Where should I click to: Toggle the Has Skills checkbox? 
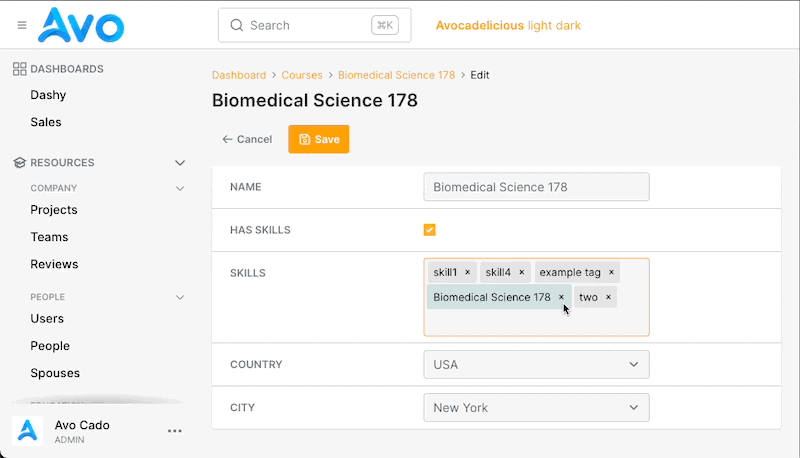pyautogui.click(x=430, y=230)
